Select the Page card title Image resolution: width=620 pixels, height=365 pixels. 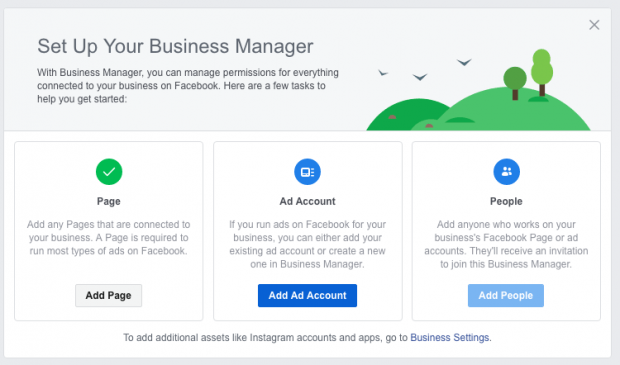click(x=109, y=201)
